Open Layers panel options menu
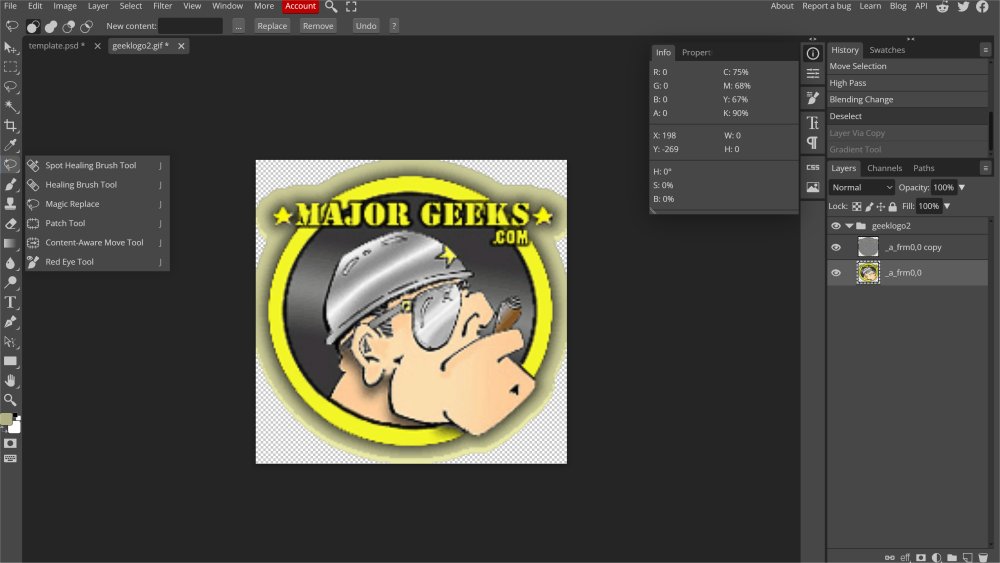The image size is (1000, 563). click(x=985, y=168)
